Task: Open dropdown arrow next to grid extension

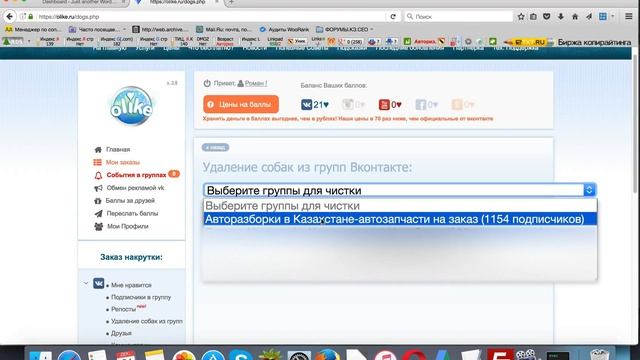Action: coord(613,16)
